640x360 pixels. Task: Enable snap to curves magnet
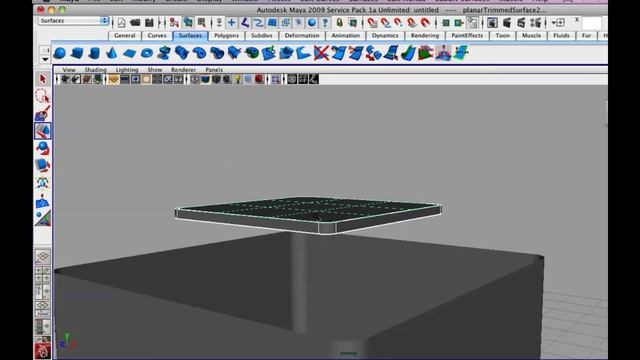[x=385, y=23]
